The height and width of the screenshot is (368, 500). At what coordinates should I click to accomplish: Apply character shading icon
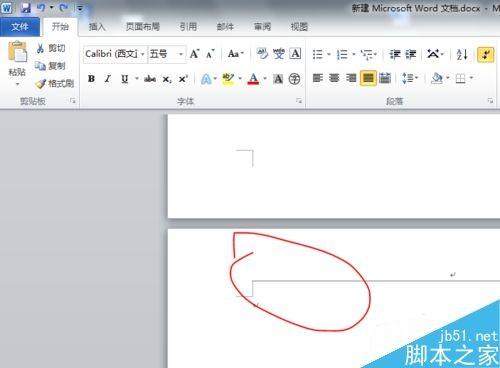pos(278,79)
